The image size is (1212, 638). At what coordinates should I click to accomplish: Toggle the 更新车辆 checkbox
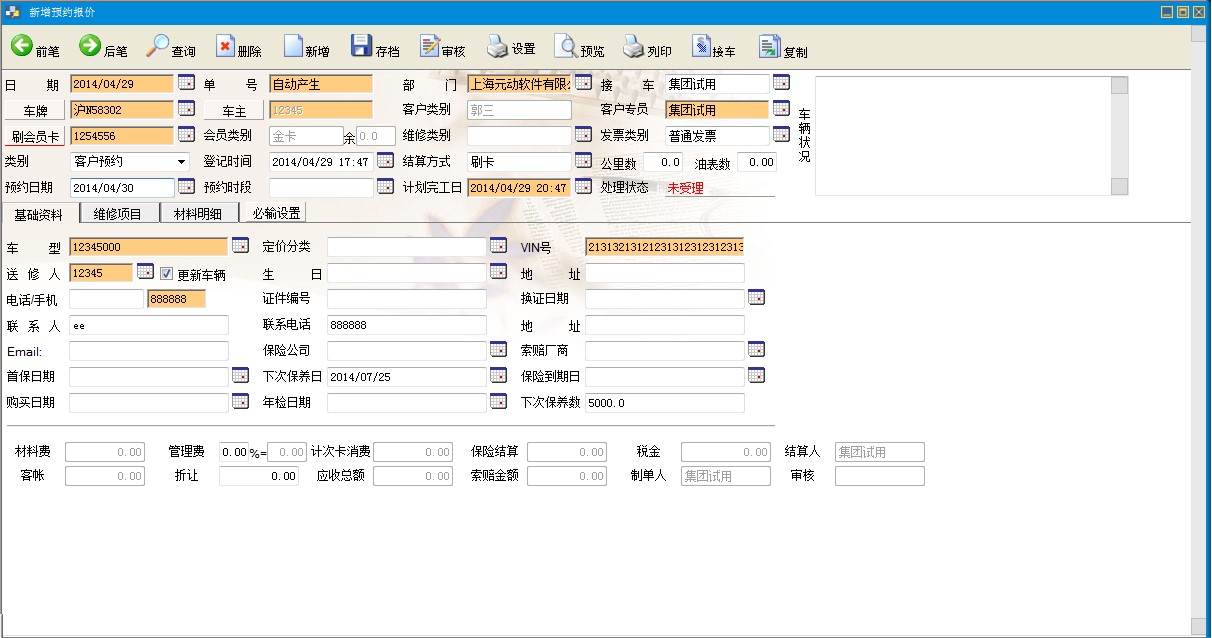click(167, 274)
